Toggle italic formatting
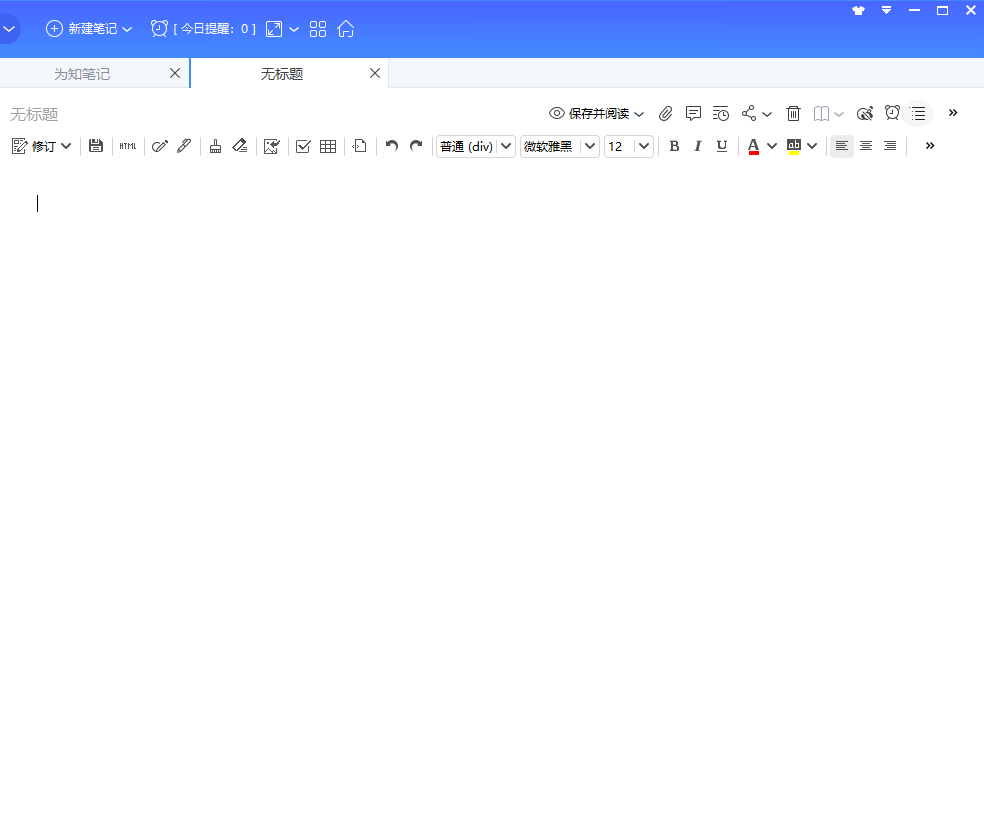Image resolution: width=984 pixels, height=827 pixels. click(698, 146)
